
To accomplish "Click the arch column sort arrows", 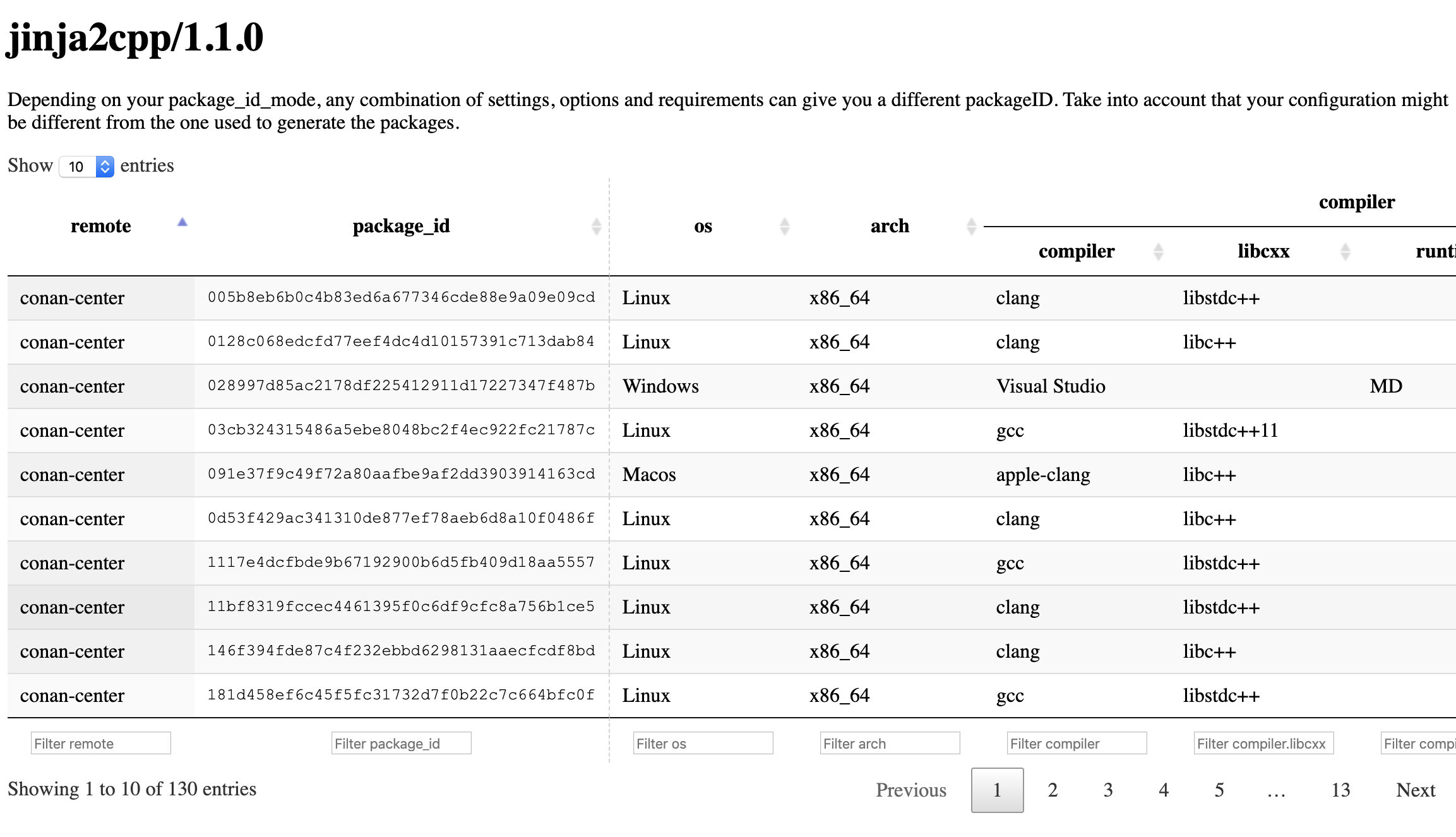I will tap(971, 227).
